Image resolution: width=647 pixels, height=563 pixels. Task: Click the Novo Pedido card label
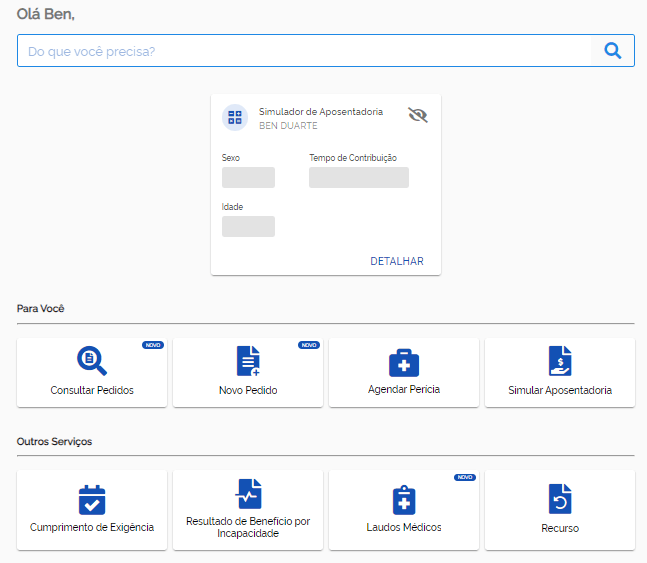pos(248,390)
